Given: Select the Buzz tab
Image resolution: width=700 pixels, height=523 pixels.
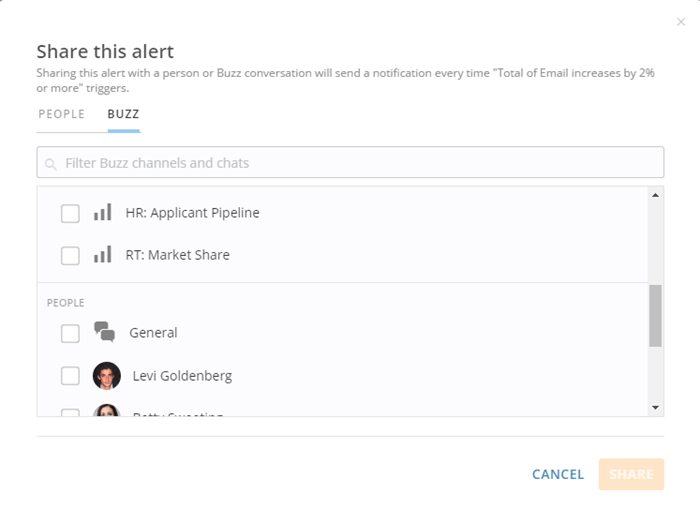Looking at the screenshot, I should point(123,114).
